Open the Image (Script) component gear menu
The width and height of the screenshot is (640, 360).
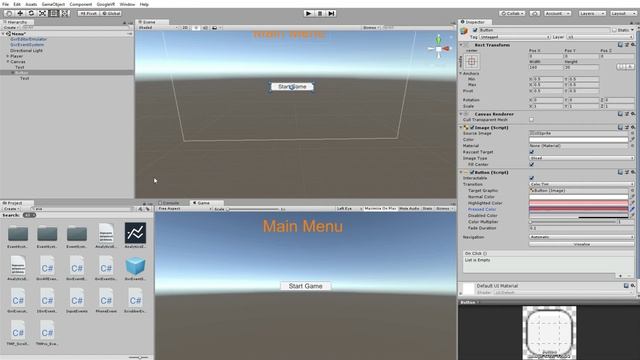coord(633,127)
